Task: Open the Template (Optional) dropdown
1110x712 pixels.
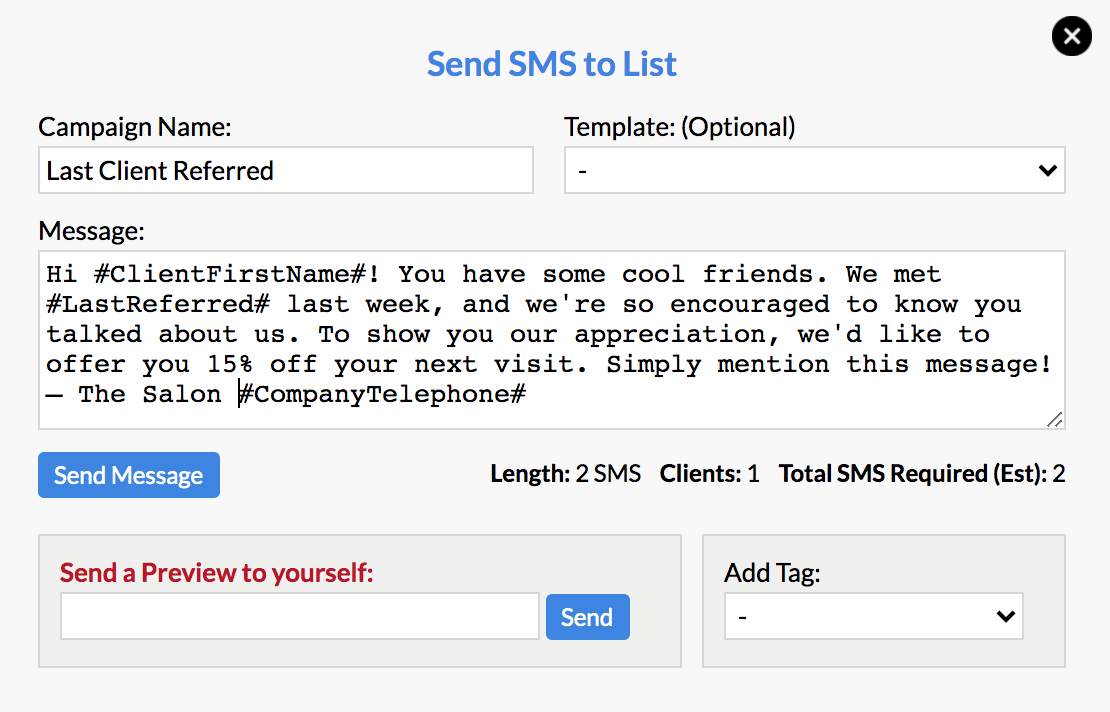Action: [815, 170]
